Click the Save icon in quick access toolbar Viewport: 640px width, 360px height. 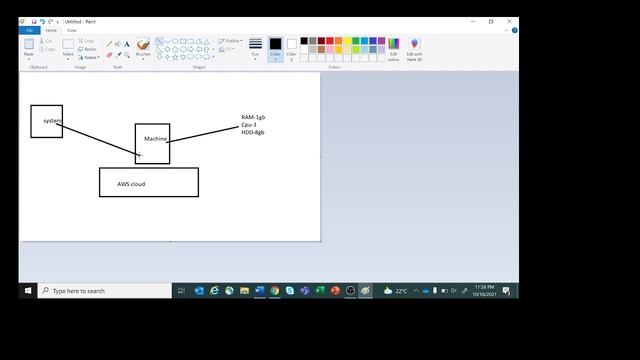tap(34, 22)
